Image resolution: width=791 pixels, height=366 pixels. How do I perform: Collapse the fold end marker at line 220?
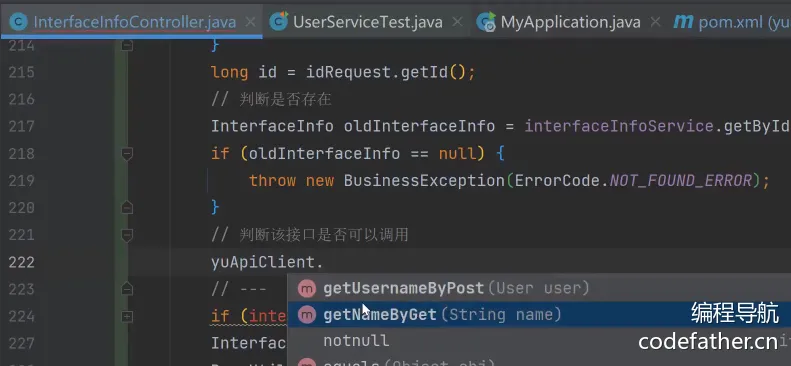(127, 207)
